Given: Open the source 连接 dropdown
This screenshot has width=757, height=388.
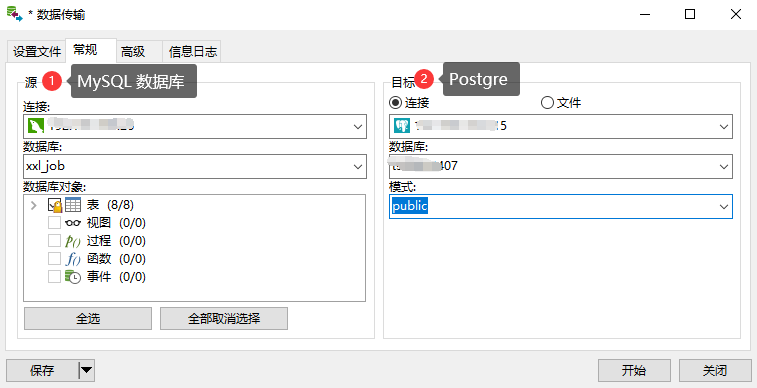Looking at the screenshot, I should pyautogui.click(x=358, y=126).
